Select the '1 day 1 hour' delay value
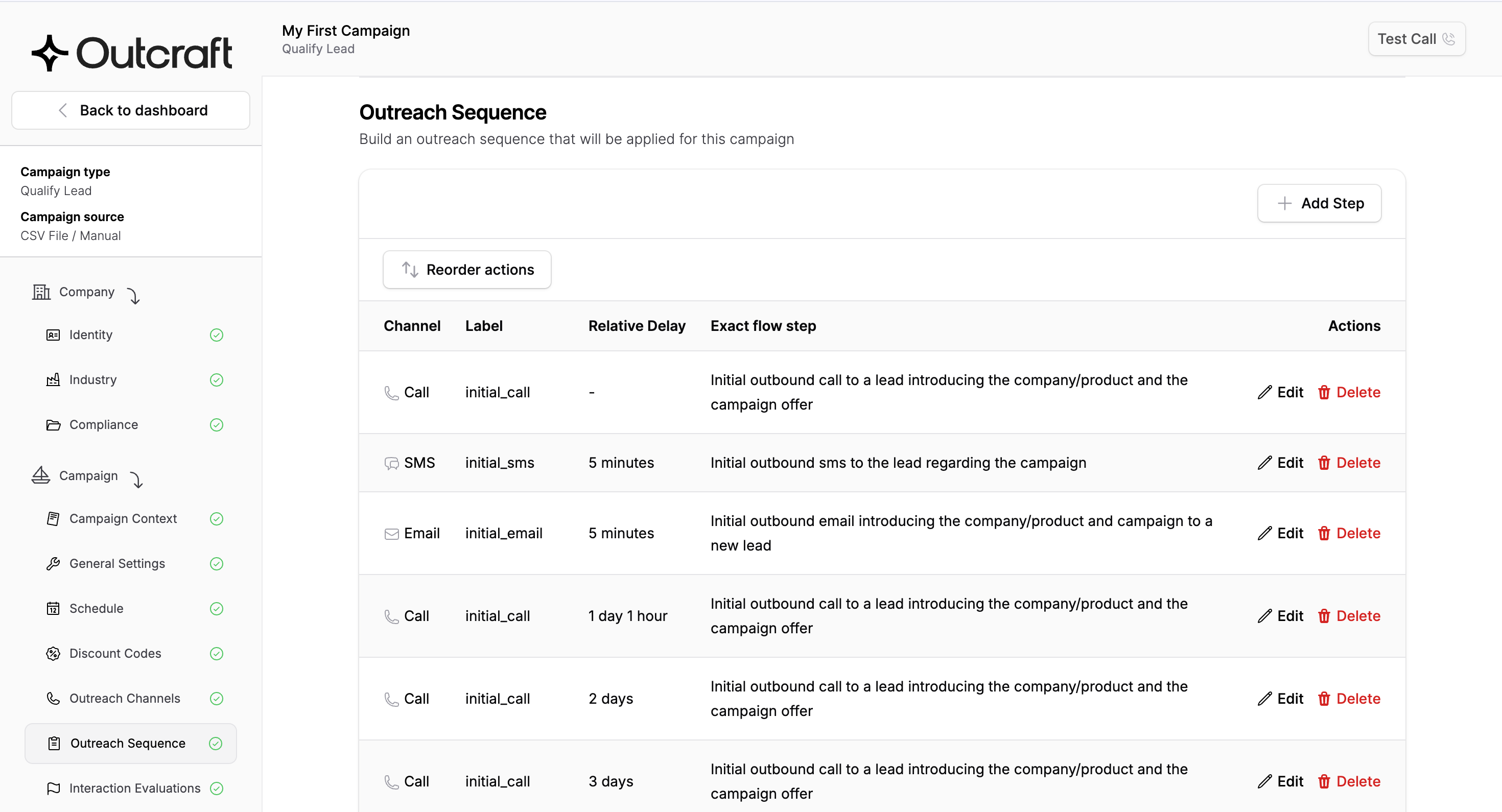1502x812 pixels. tap(628, 616)
